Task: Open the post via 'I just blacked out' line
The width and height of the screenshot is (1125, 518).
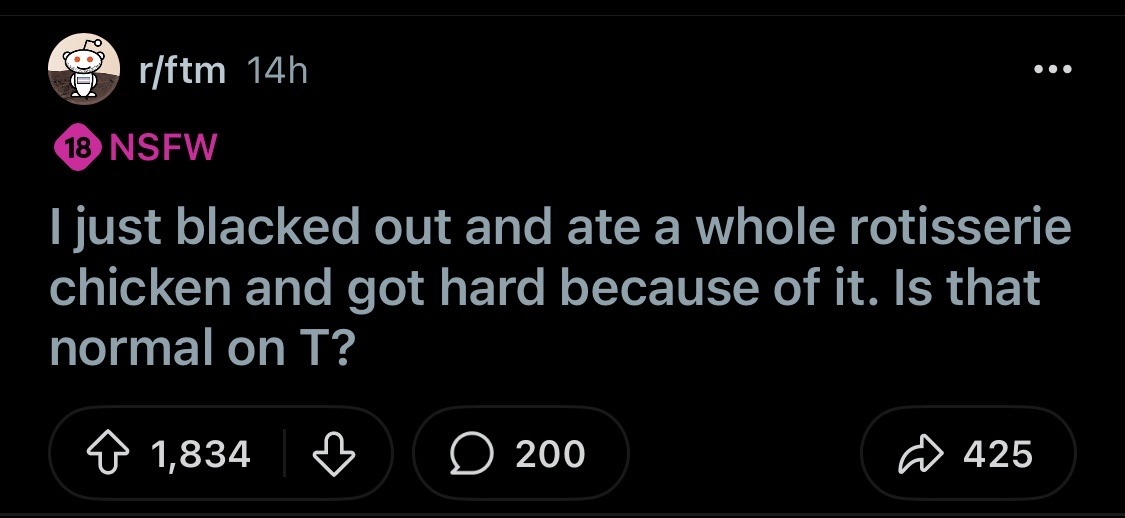Action: tap(560, 227)
